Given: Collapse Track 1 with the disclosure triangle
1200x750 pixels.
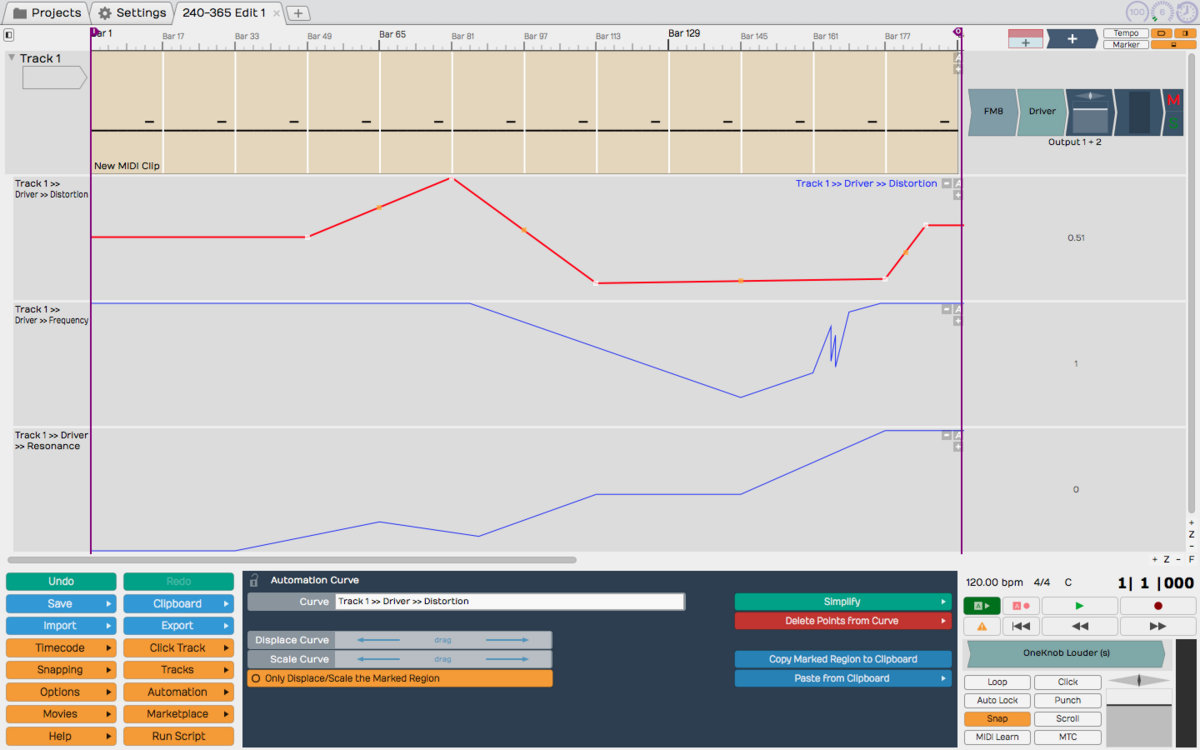Looking at the screenshot, I should coord(12,58).
